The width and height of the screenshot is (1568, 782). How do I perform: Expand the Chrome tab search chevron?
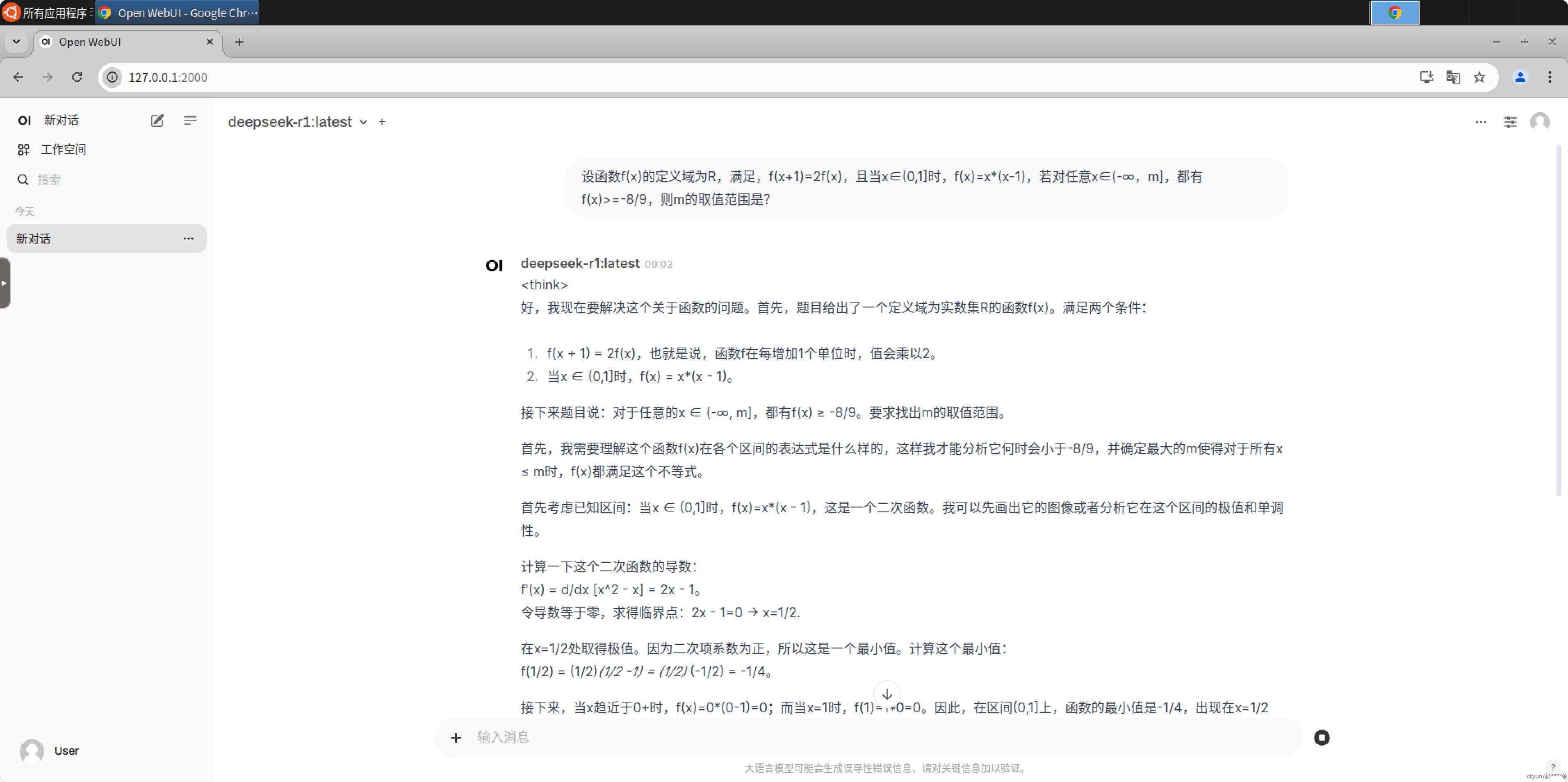click(16, 42)
